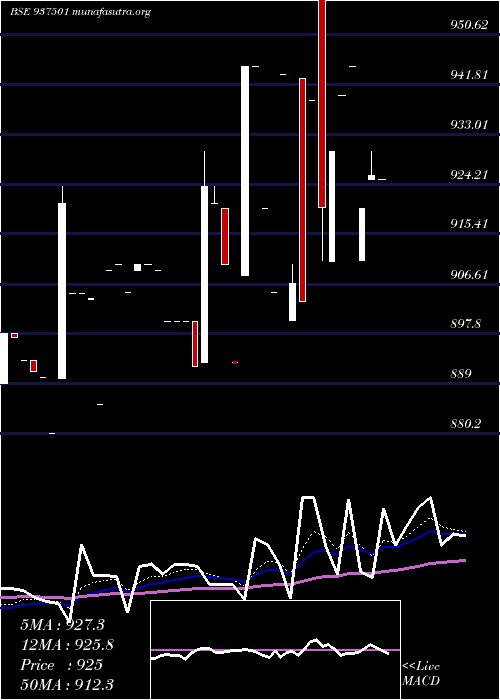This screenshot has height=700, width=500.
Task: Click the 941.81 price axis label
Action: 469,75
